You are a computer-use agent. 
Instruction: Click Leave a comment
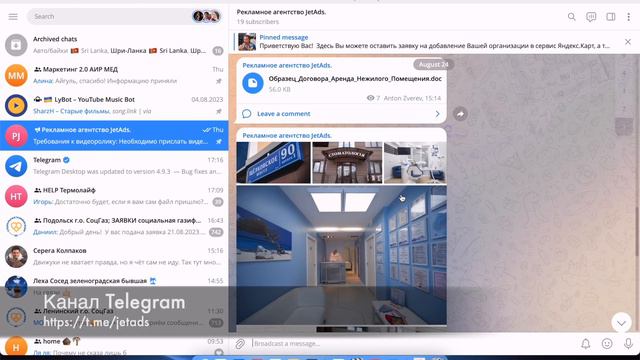pos(284,114)
